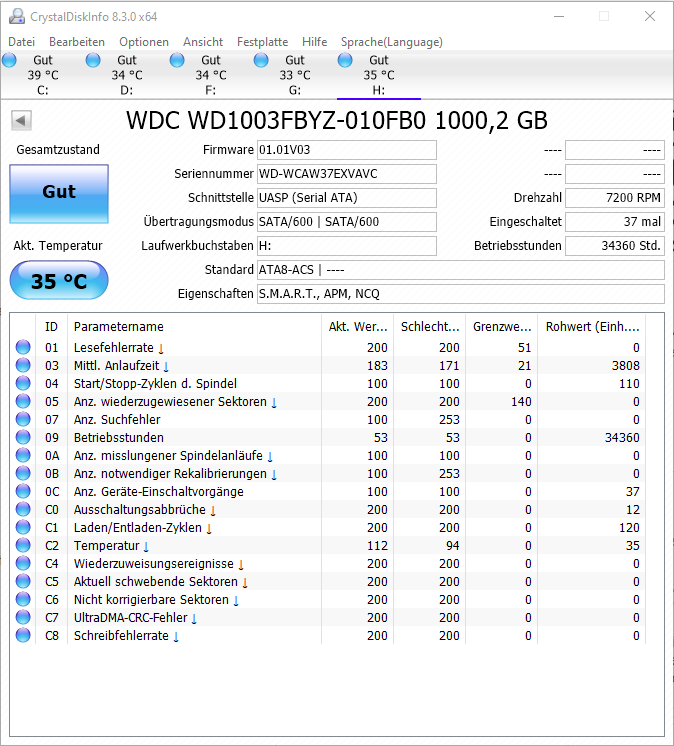Switch to drive G: at 33 °C
The image size is (674, 746).
click(x=295, y=75)
